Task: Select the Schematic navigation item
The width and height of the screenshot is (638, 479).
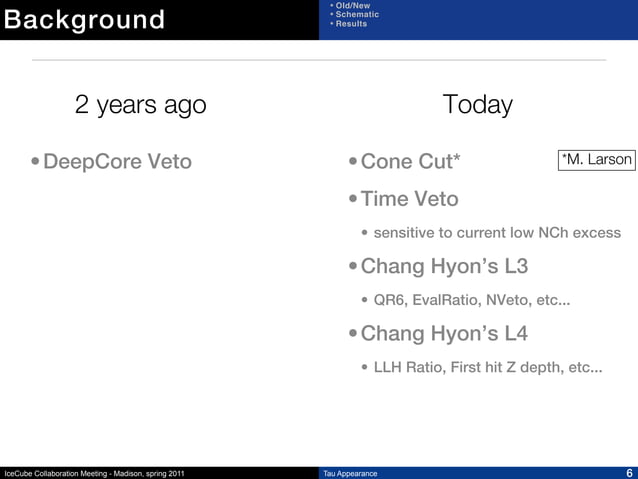Action: pos(357,14)
